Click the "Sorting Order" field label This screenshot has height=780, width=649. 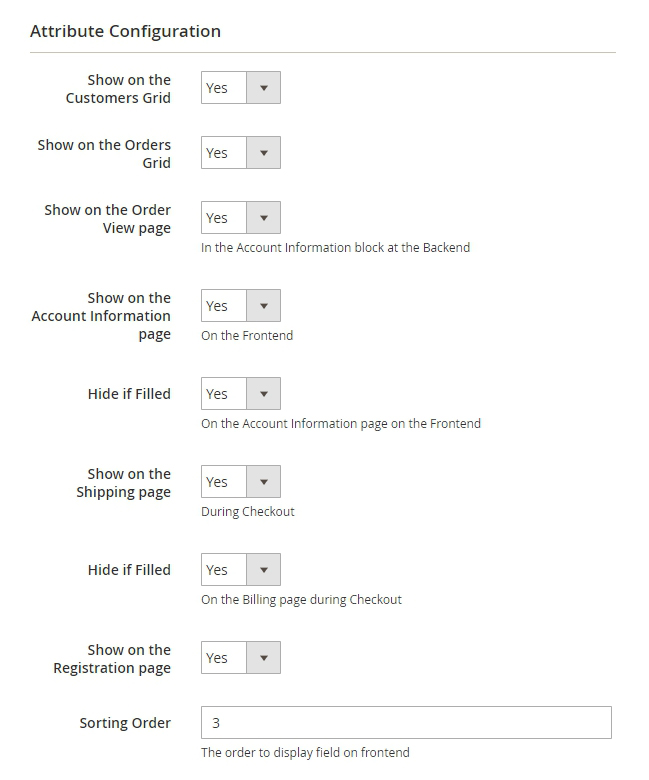pyautogui.click(x=125, y=723)
